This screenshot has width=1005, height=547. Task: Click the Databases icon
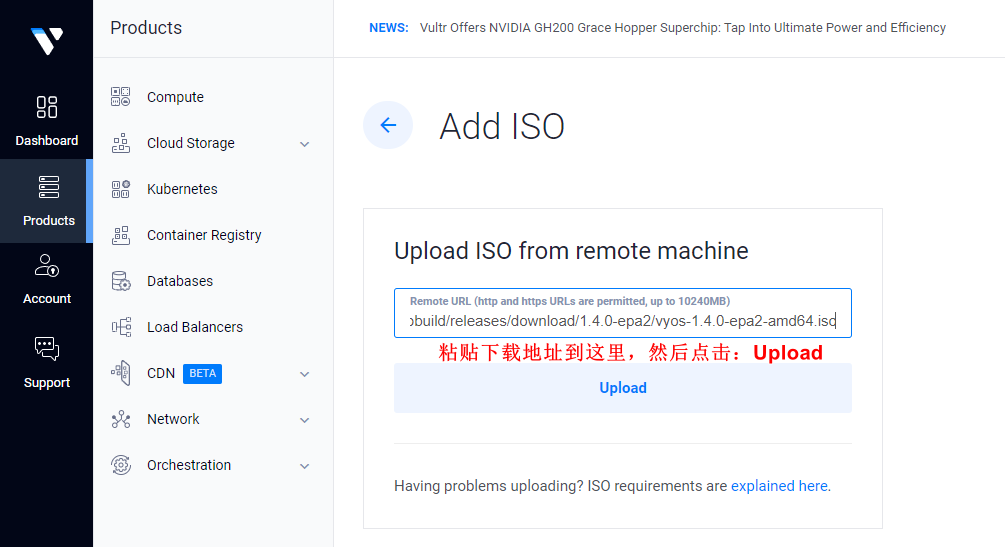(120, 281)
